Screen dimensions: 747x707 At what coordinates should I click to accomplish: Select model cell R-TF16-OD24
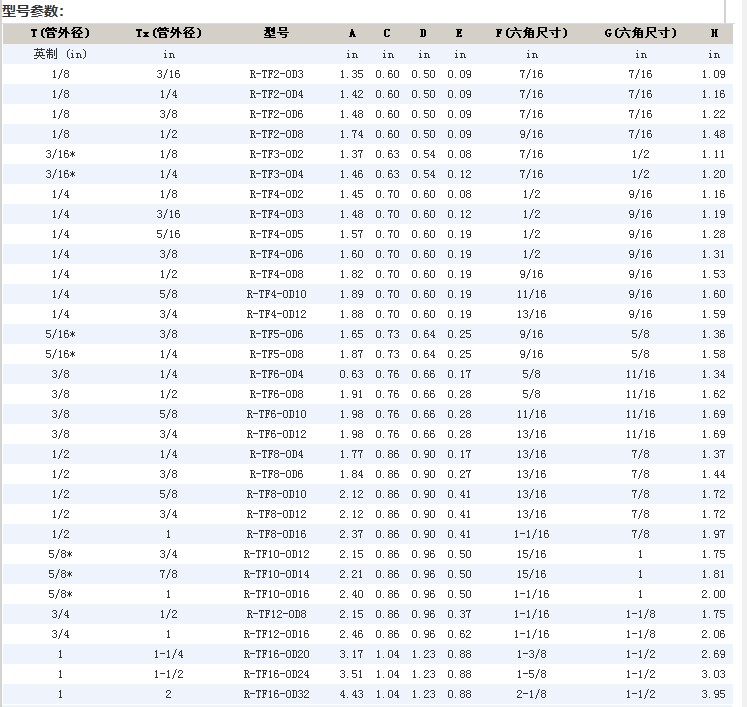click(276, 675)
